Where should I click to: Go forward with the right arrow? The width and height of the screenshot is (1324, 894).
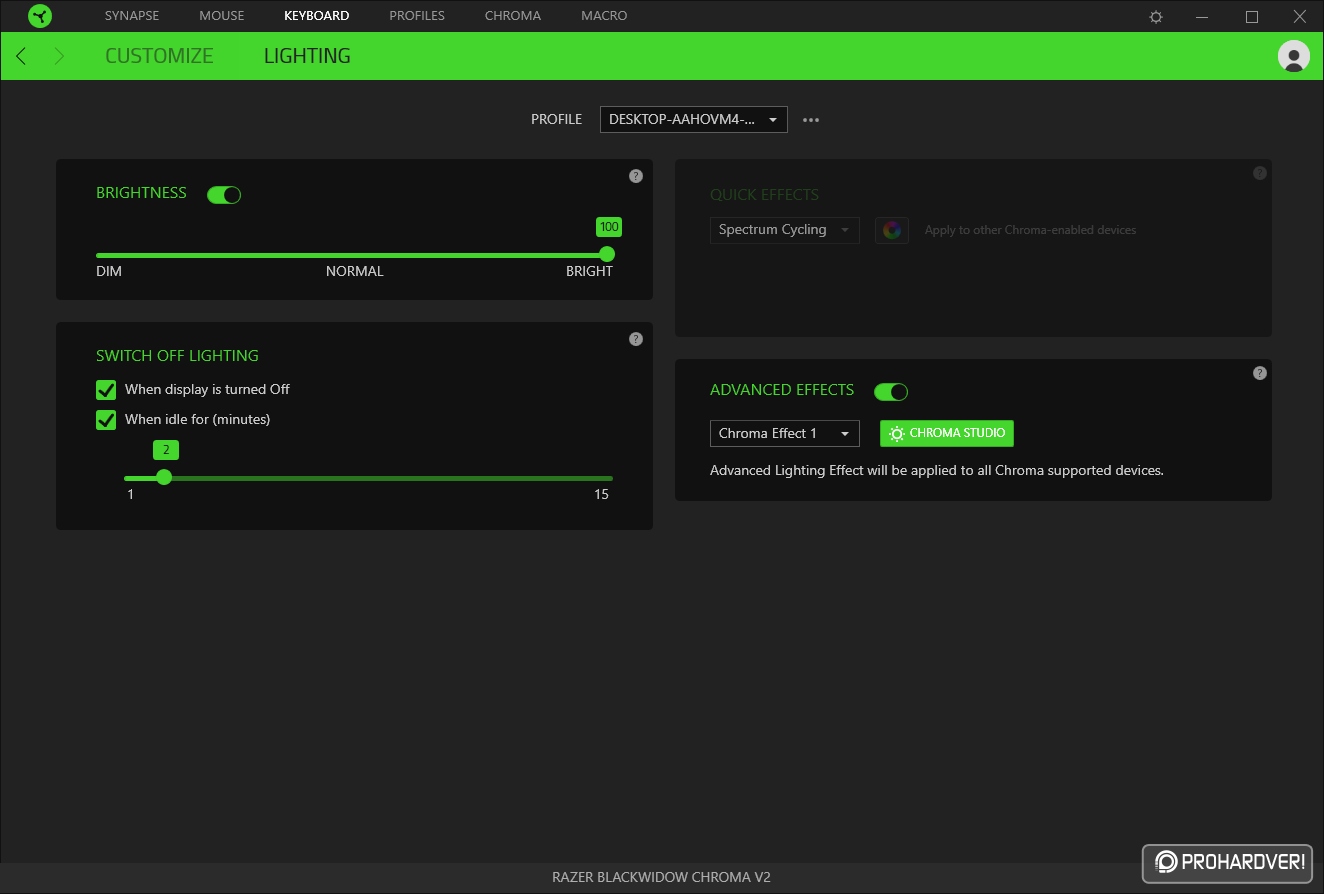point(59,56)
